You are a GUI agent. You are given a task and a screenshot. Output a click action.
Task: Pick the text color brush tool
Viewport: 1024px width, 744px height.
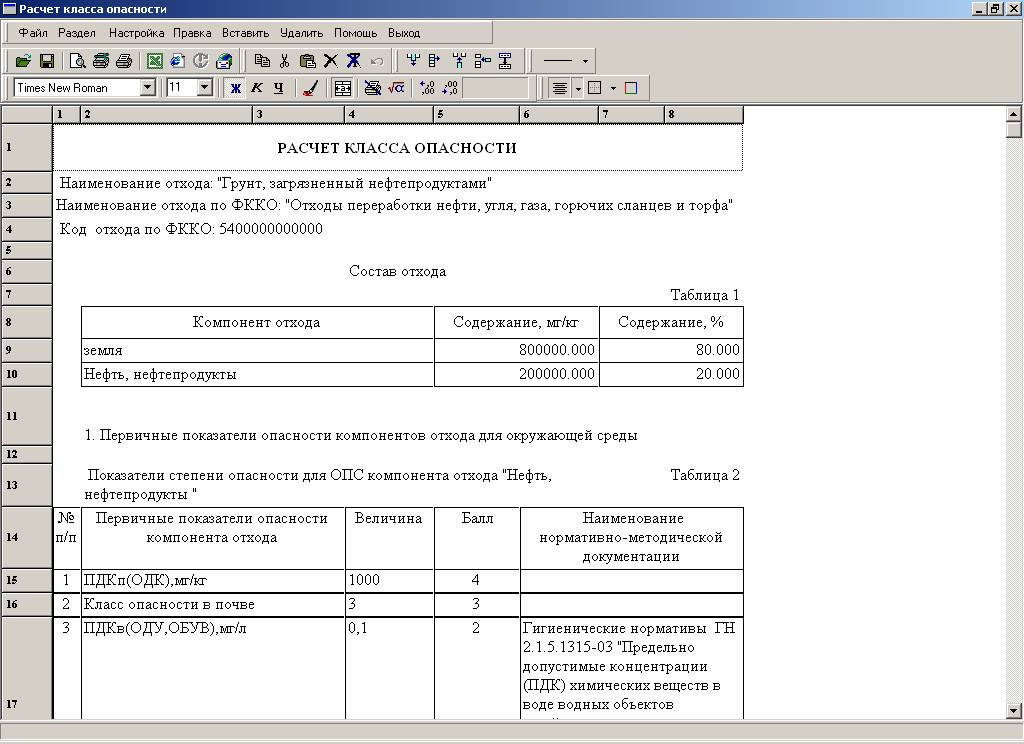click(x=310, y=88)
